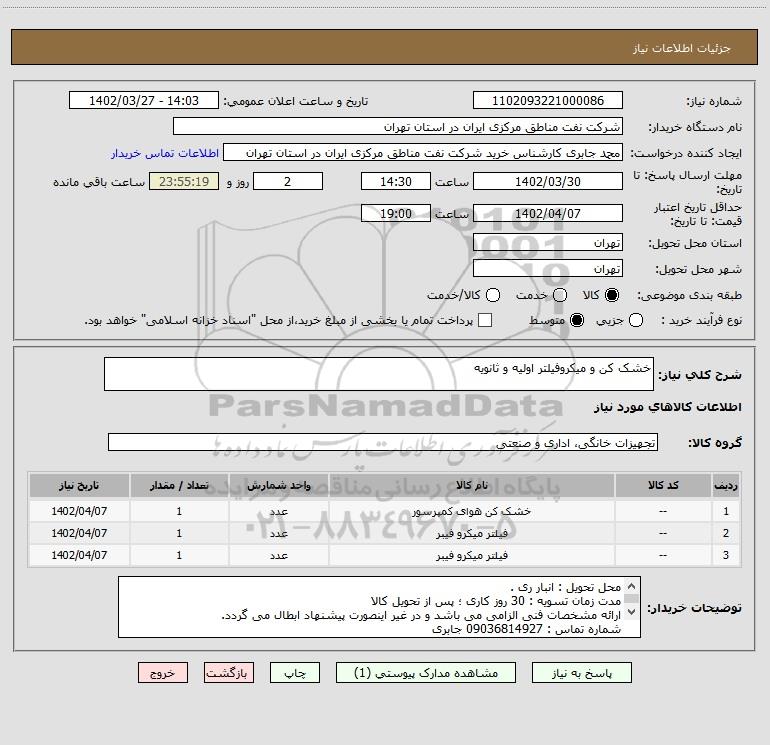Screen dimensions: 770x745
Task: Click the نام کالا column header
Action: pos(471,486)
